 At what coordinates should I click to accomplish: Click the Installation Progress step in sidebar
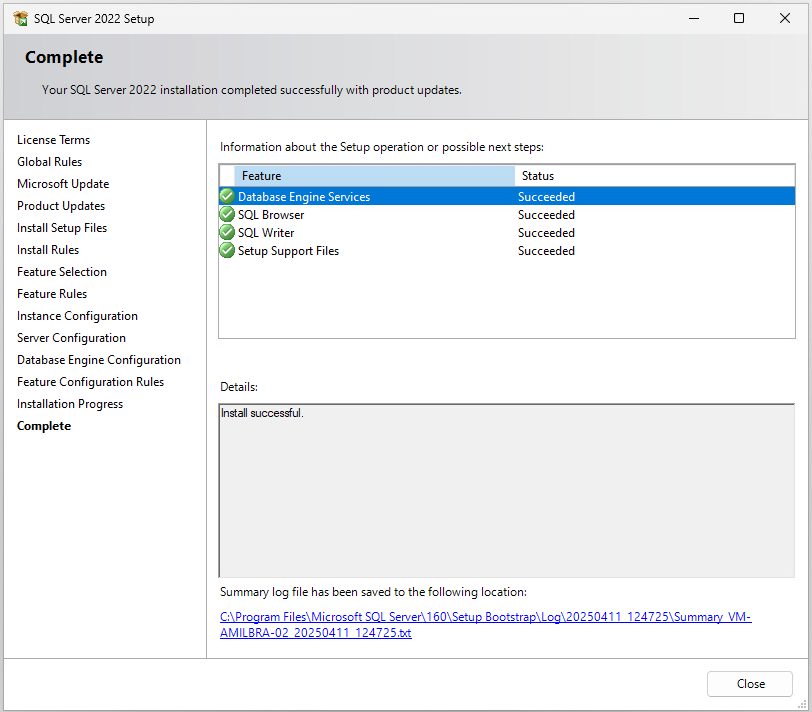point(70,404)
